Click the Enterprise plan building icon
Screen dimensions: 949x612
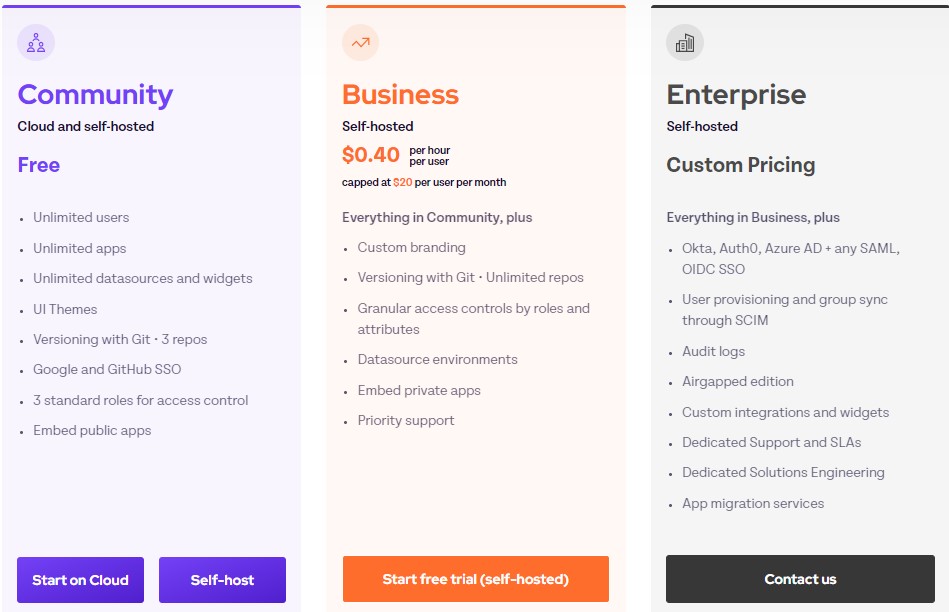(685, 43)
